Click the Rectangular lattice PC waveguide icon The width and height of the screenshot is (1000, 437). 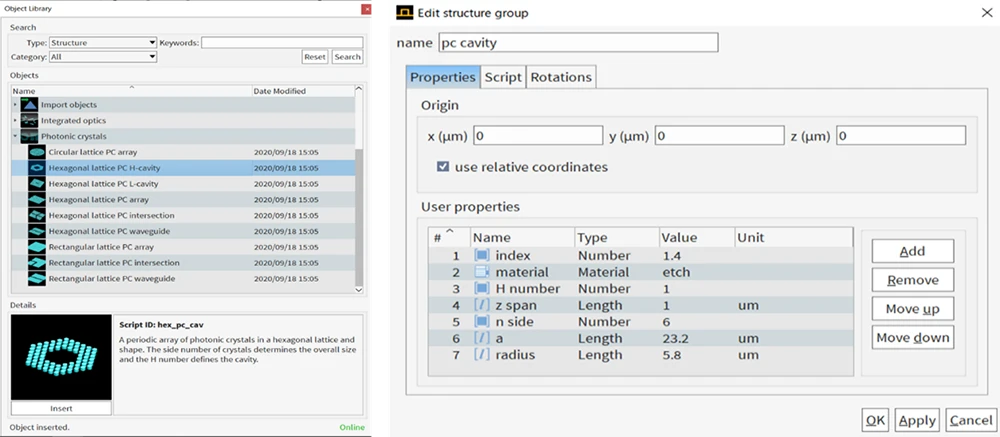point(38,279)
